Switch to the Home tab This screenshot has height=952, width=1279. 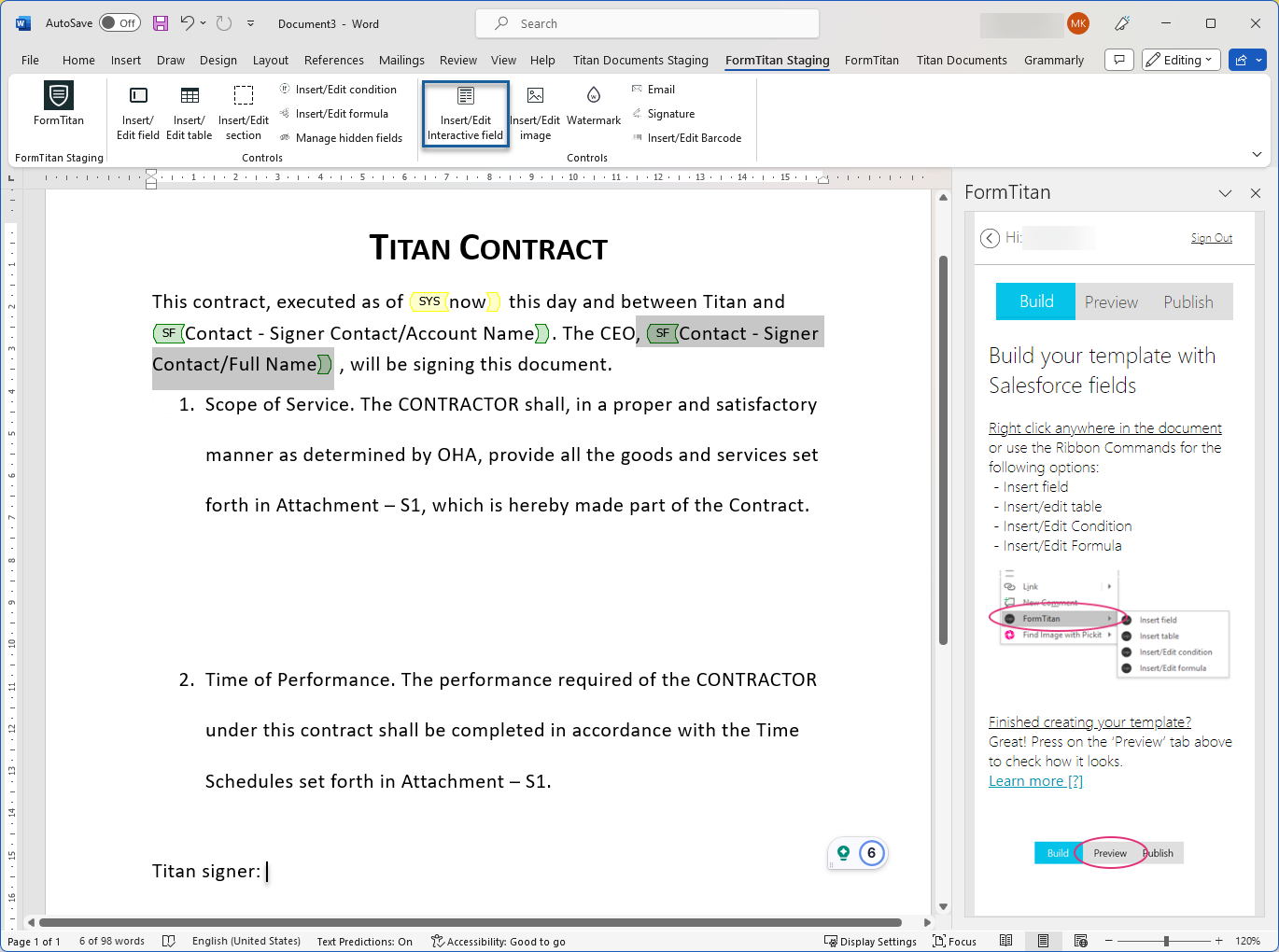[78, 60]
